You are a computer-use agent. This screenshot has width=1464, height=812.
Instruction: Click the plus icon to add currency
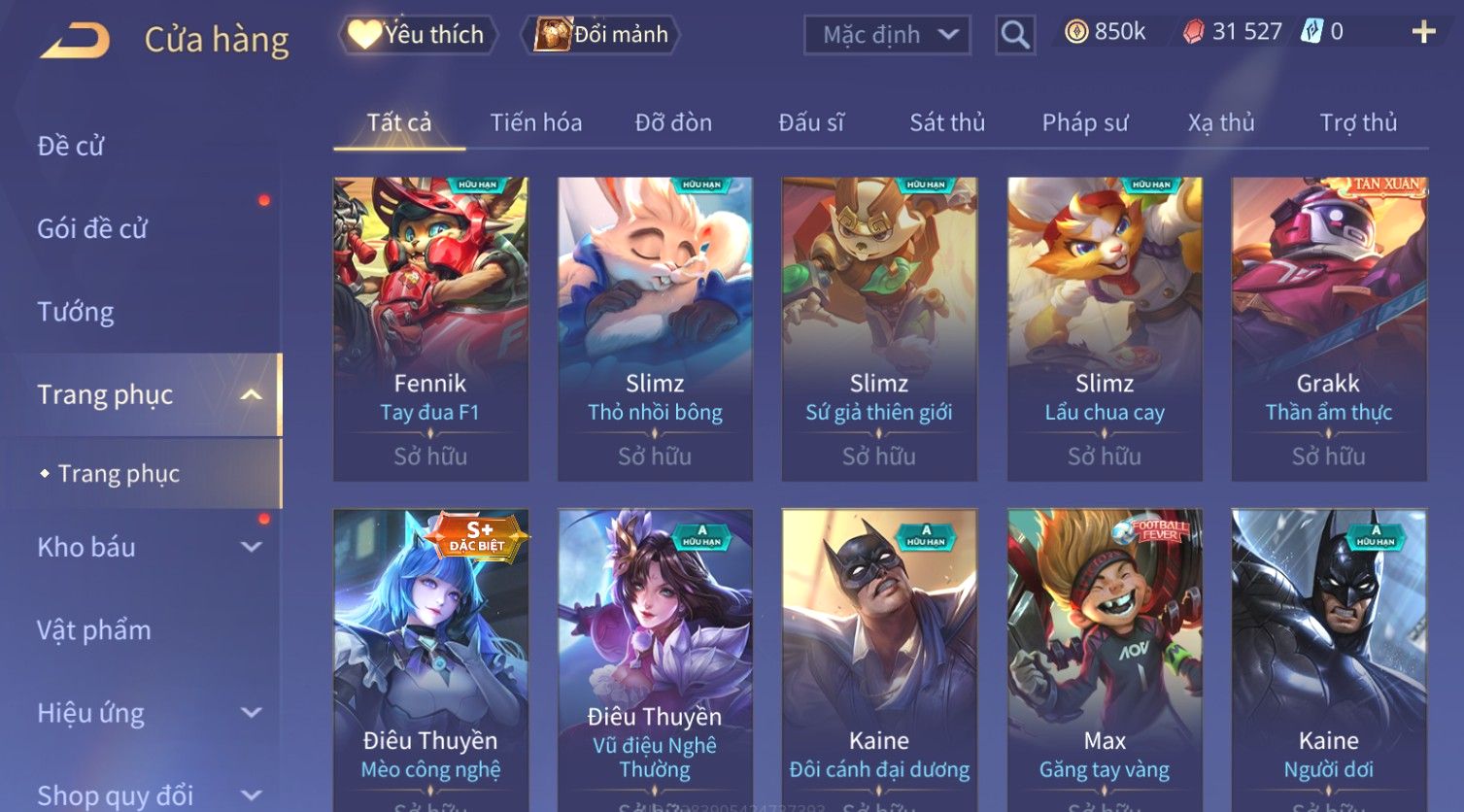coord(1423,32)
